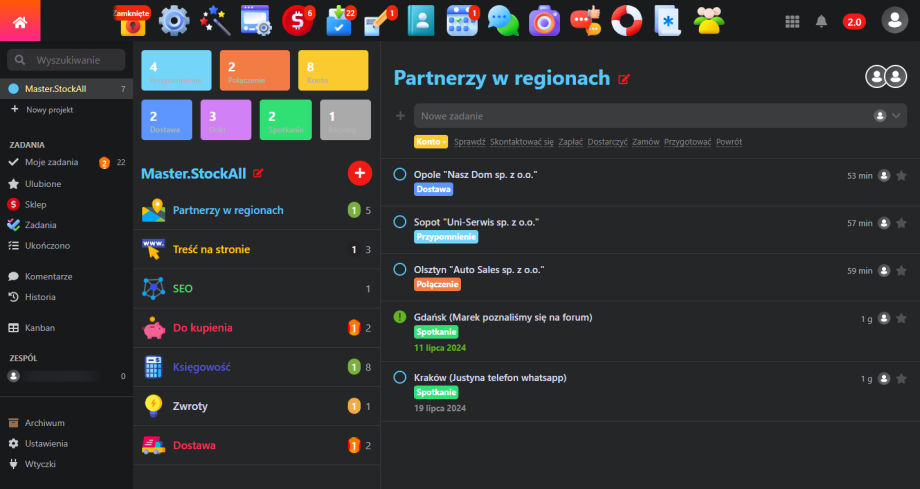Click the red home button
Viewport: 920px width, 489px height.
pos(20,21)
